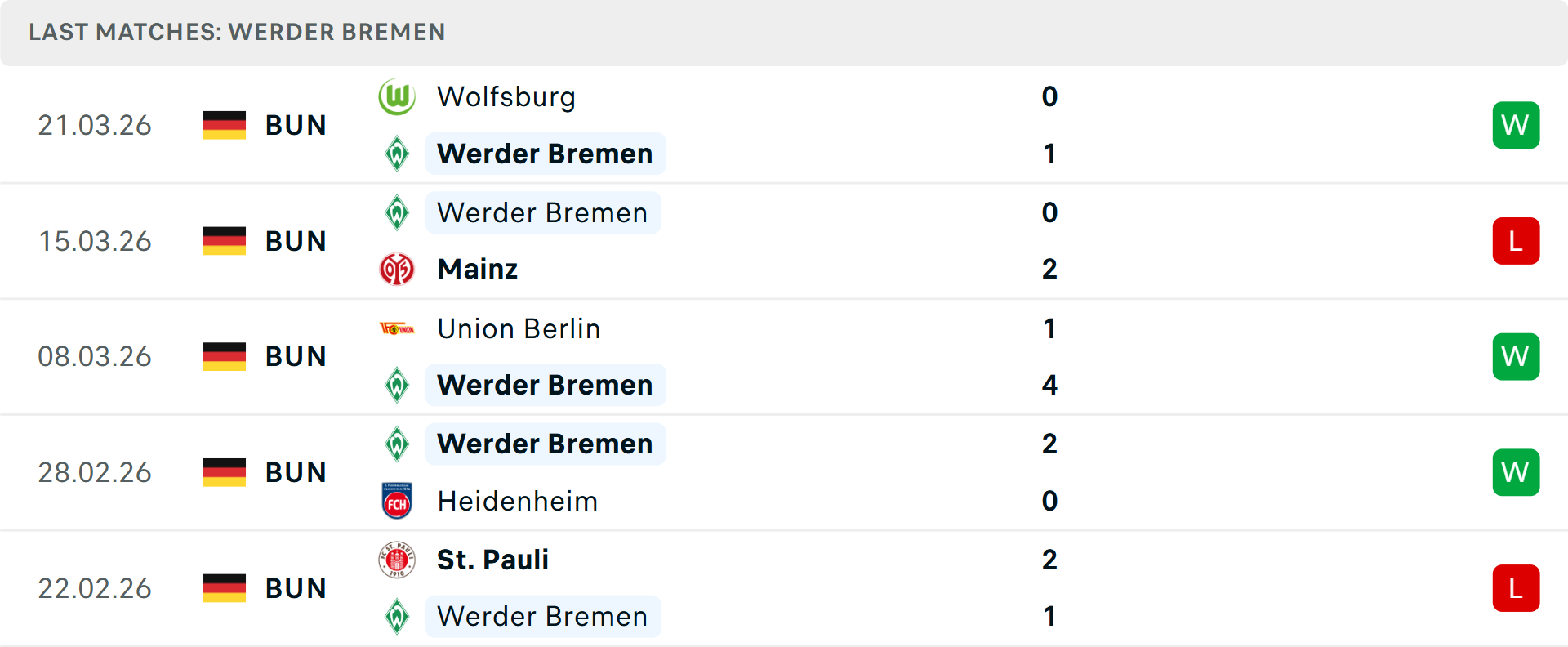Click the Wolfsburg team name
The height and width of the screenshot is (647, 1568).
point(506,96)
